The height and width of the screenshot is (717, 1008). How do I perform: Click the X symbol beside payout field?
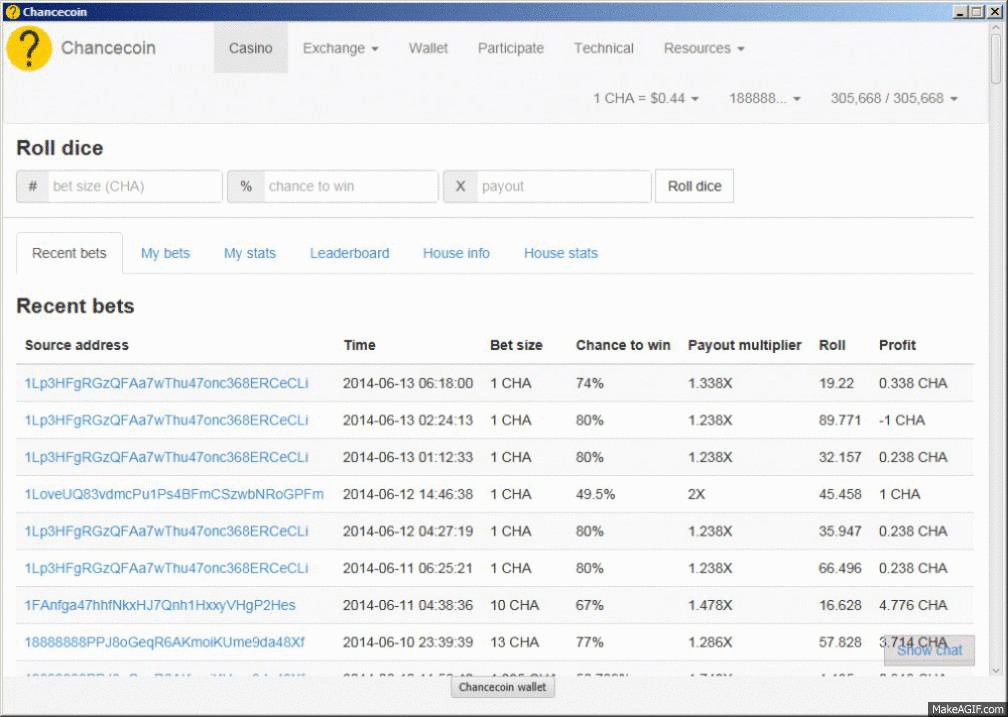coord(460,186)
